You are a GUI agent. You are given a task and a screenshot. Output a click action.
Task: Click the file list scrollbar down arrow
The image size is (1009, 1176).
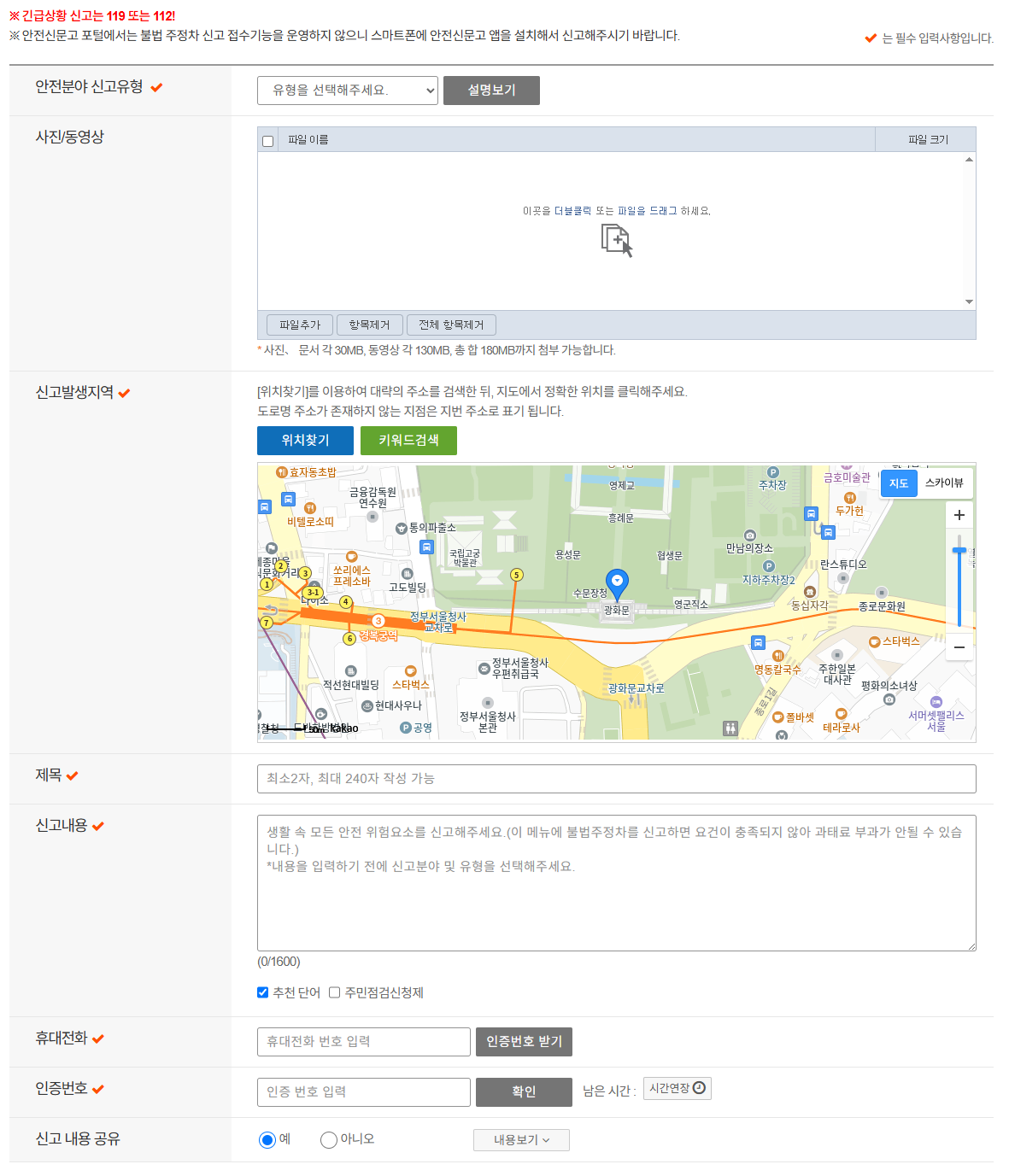click(x=969, y=301)
